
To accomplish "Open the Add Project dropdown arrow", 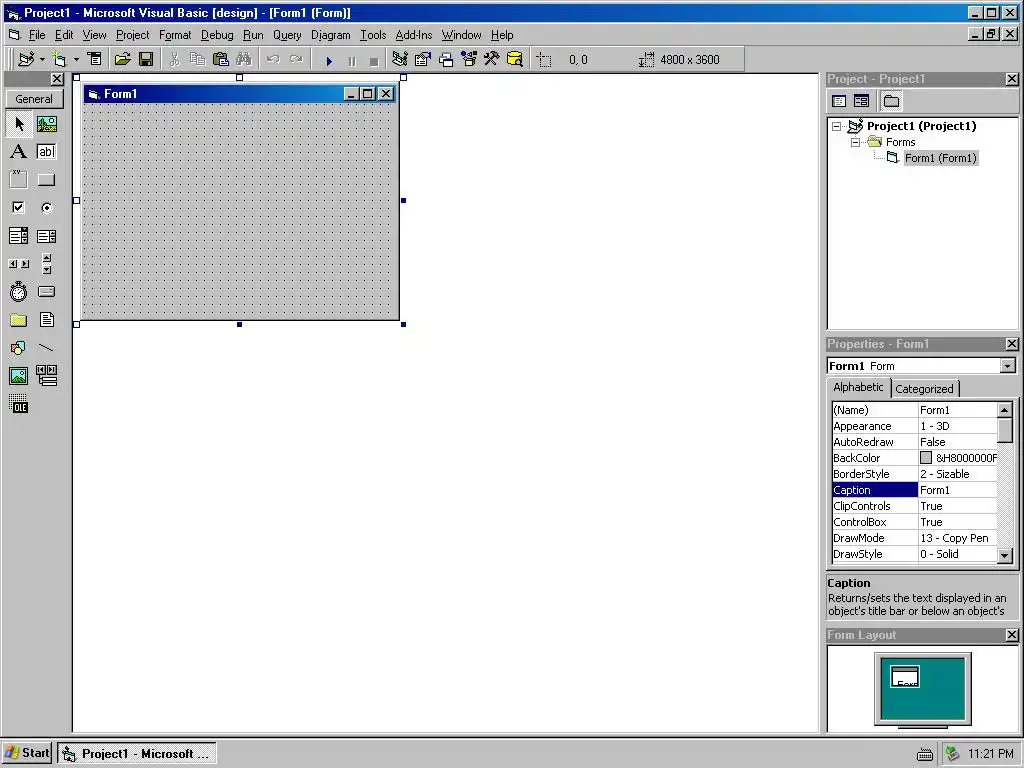I will click(42, 59).
